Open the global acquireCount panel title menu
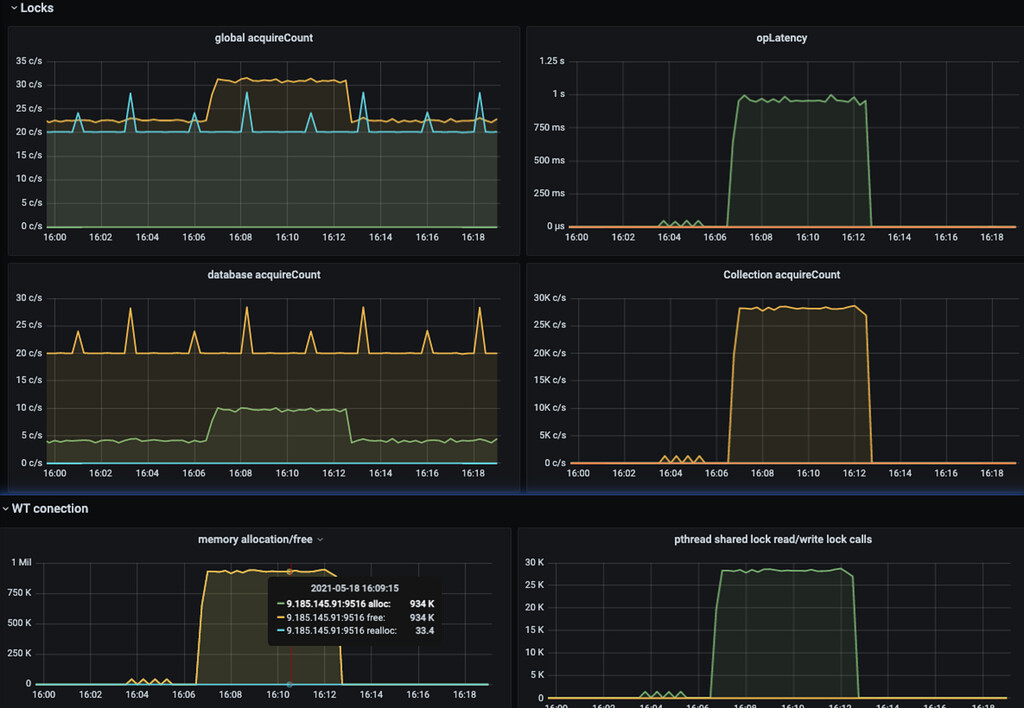Viewport: 1024px width, 708px height. [x=263, y=39]
